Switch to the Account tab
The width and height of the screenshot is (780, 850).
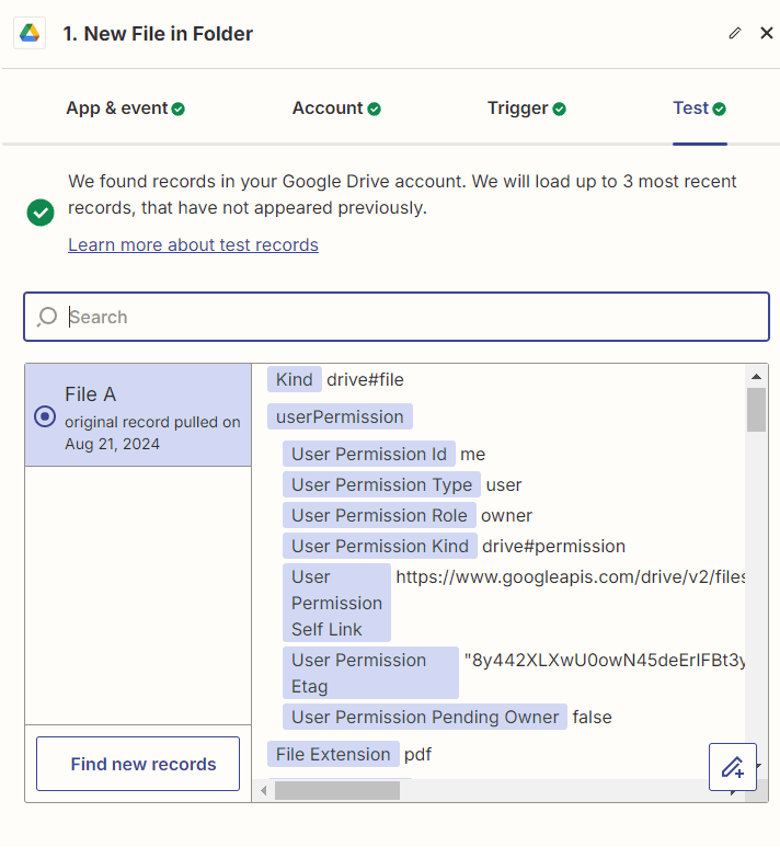pyautogui.click(x=336, y=108)
